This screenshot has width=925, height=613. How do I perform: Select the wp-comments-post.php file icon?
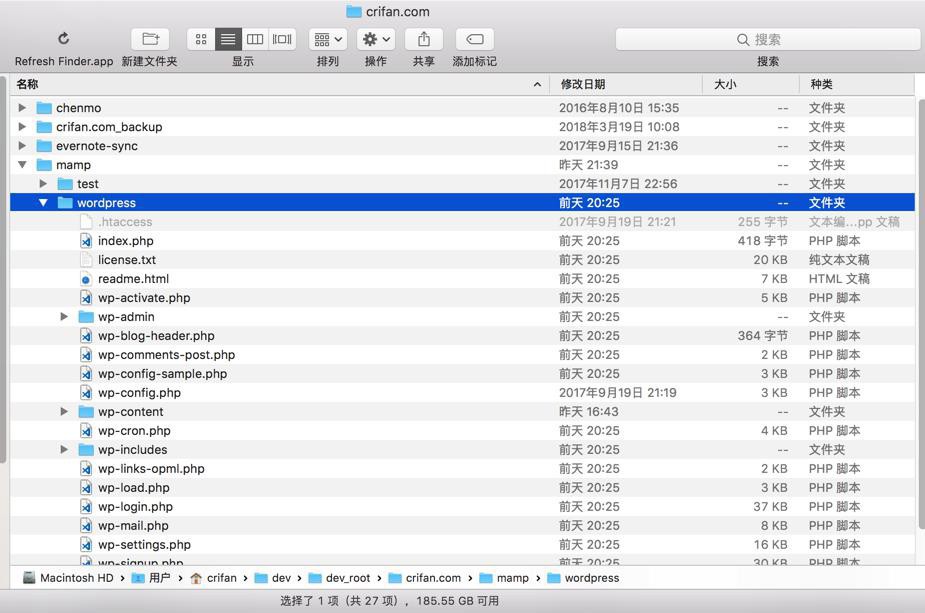tap(86, 355)
